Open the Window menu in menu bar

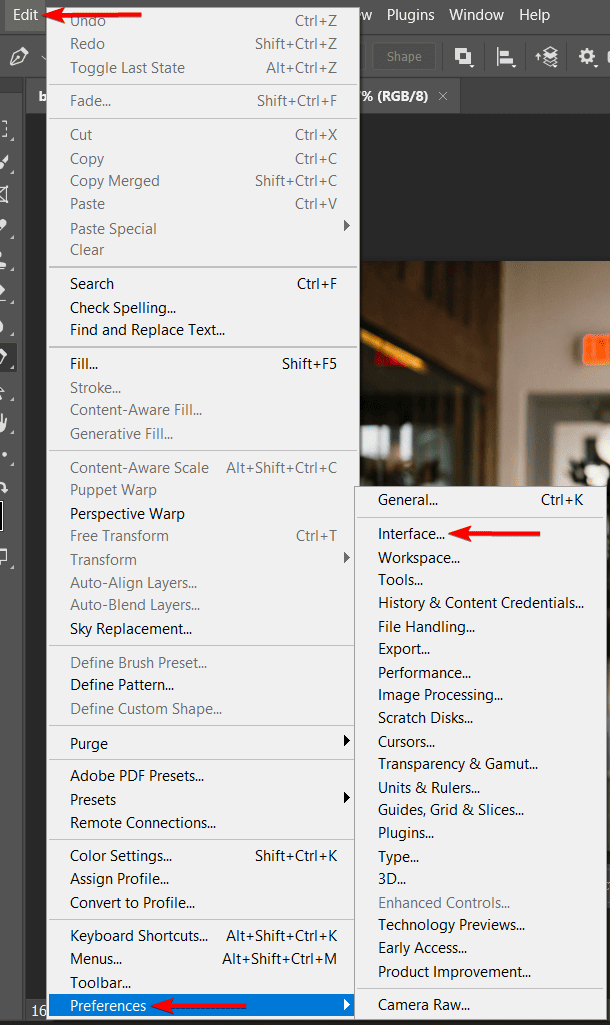coord(476,15)
